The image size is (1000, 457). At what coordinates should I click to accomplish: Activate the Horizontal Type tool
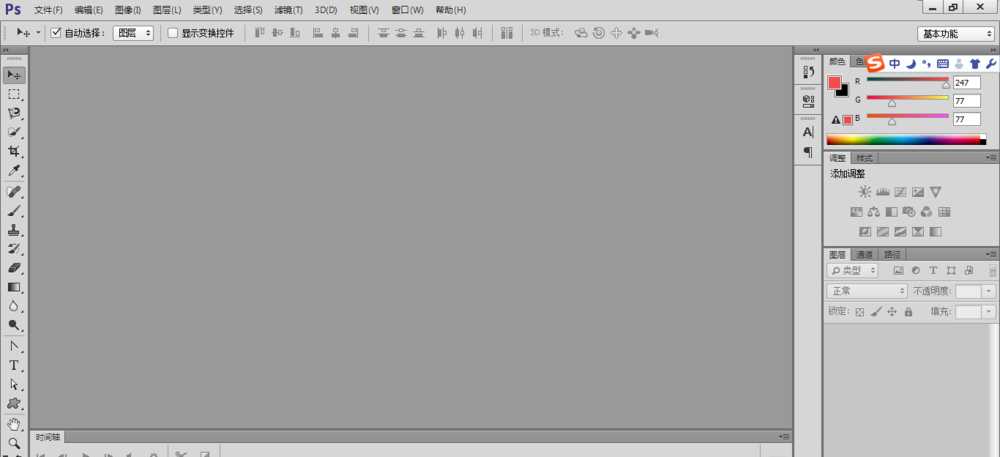14,365
